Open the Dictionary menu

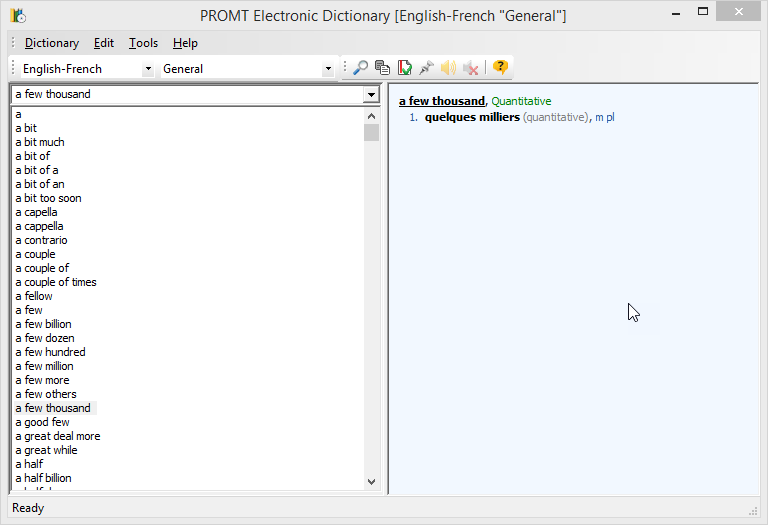(x=52, y=43)
